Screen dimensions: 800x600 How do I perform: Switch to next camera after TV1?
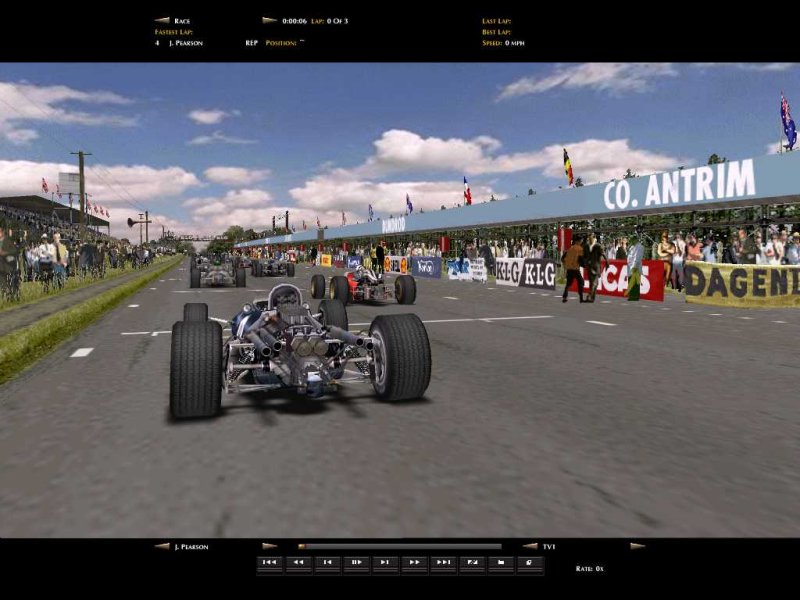(638, 546)
